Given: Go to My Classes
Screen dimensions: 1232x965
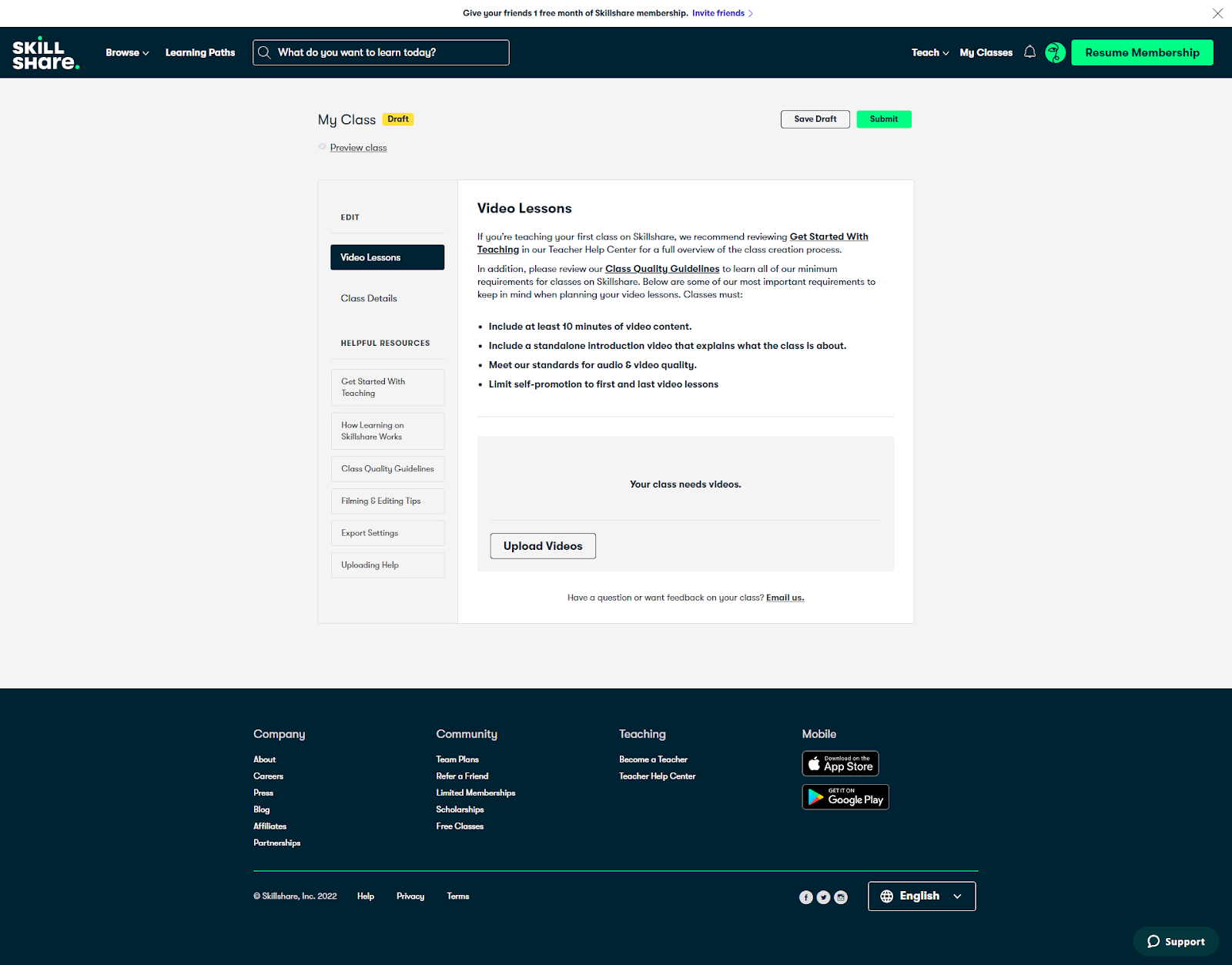Looking at the screenshot, I should (986, 52).
